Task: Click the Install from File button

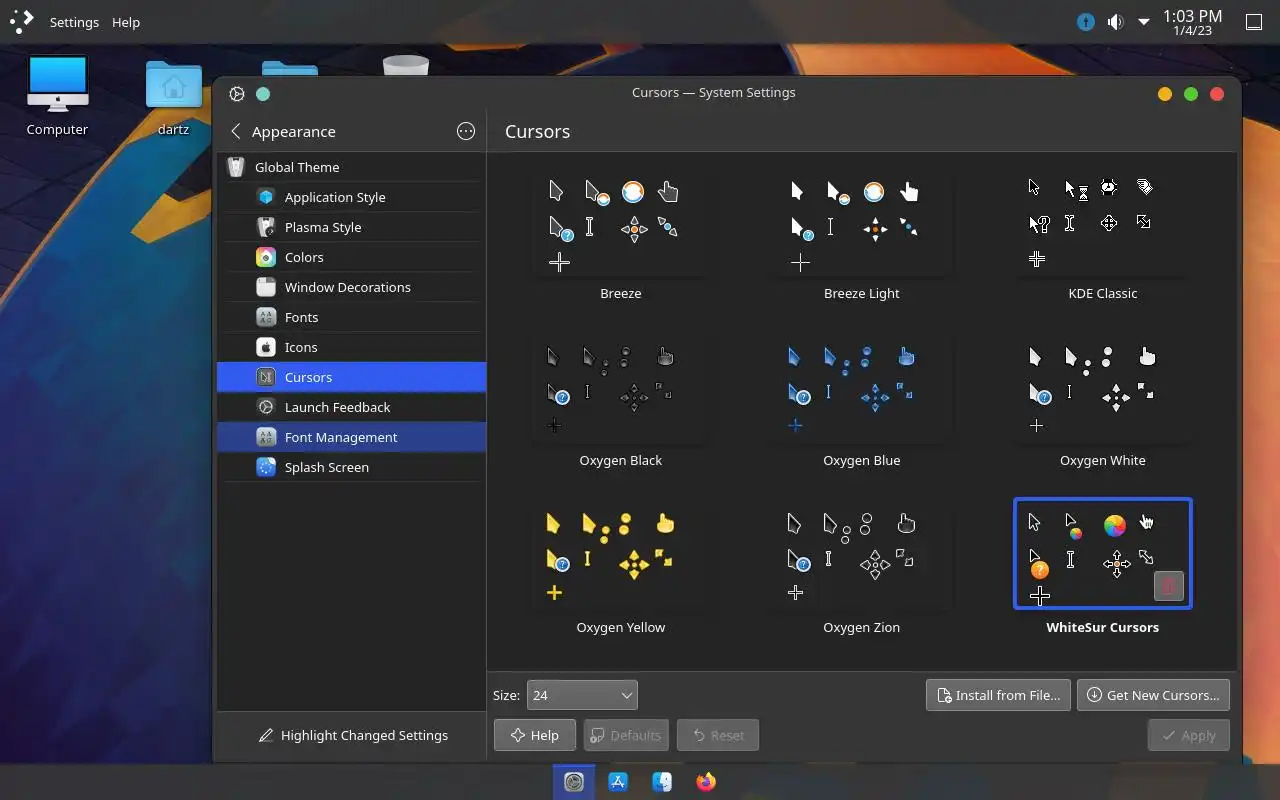Action: pos(998,695)
